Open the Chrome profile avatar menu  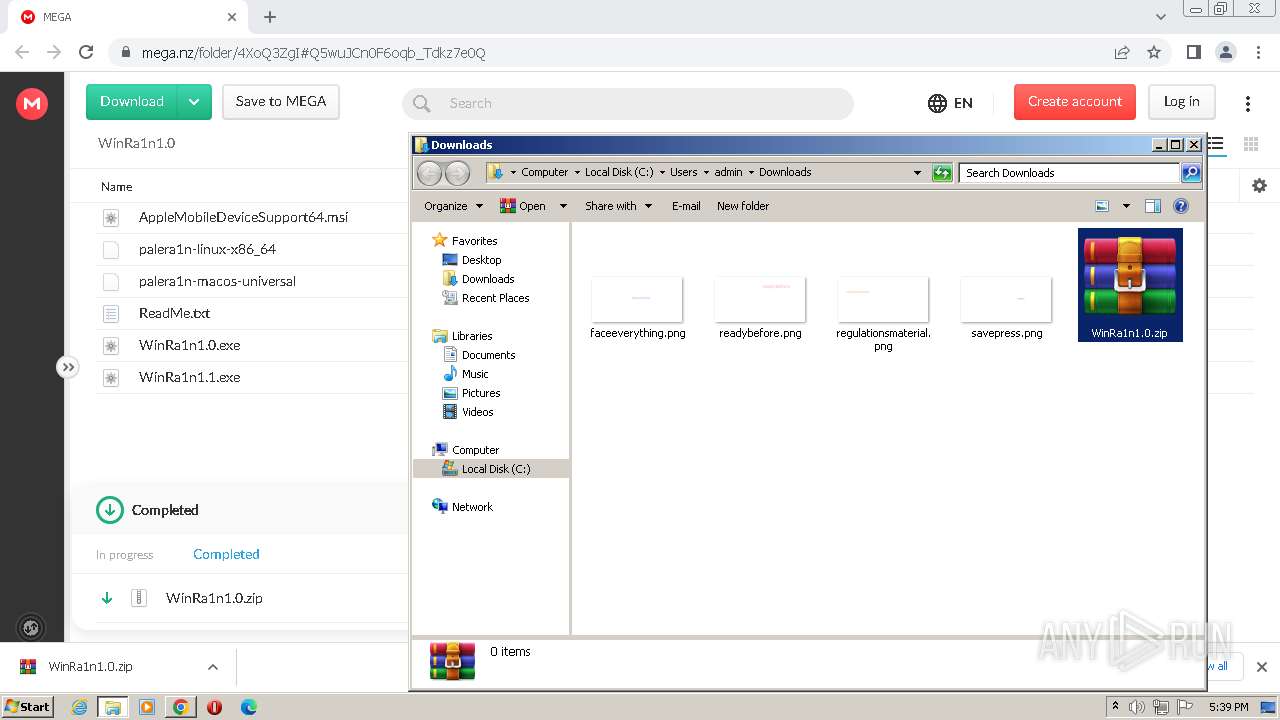[1225, 52]
